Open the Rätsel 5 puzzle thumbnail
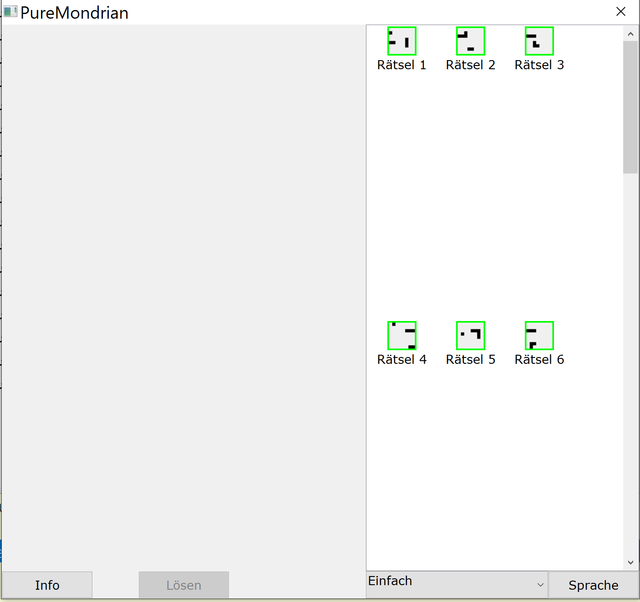The height and width of the screenshot is (602, 640). (x=470, y=335)
